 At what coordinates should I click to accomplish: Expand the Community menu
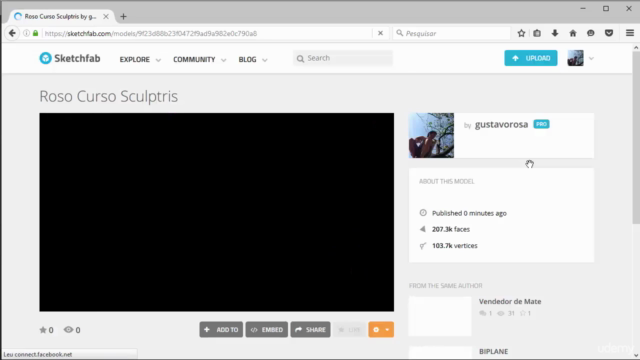200,60
